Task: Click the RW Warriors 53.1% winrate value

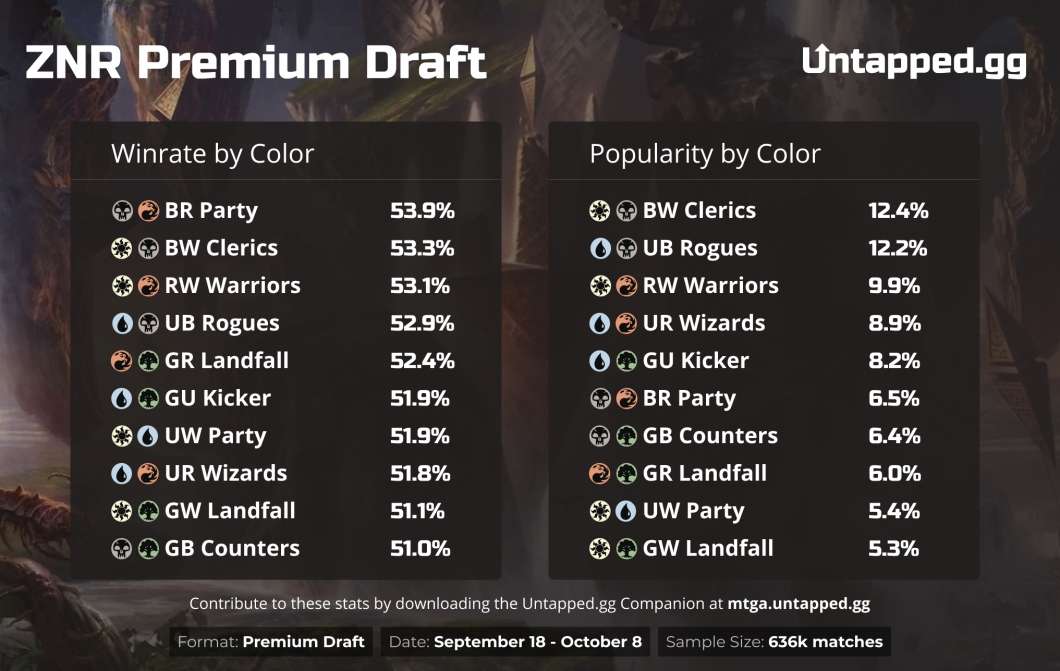Action: pyautogui.click(x=420, y=286)
